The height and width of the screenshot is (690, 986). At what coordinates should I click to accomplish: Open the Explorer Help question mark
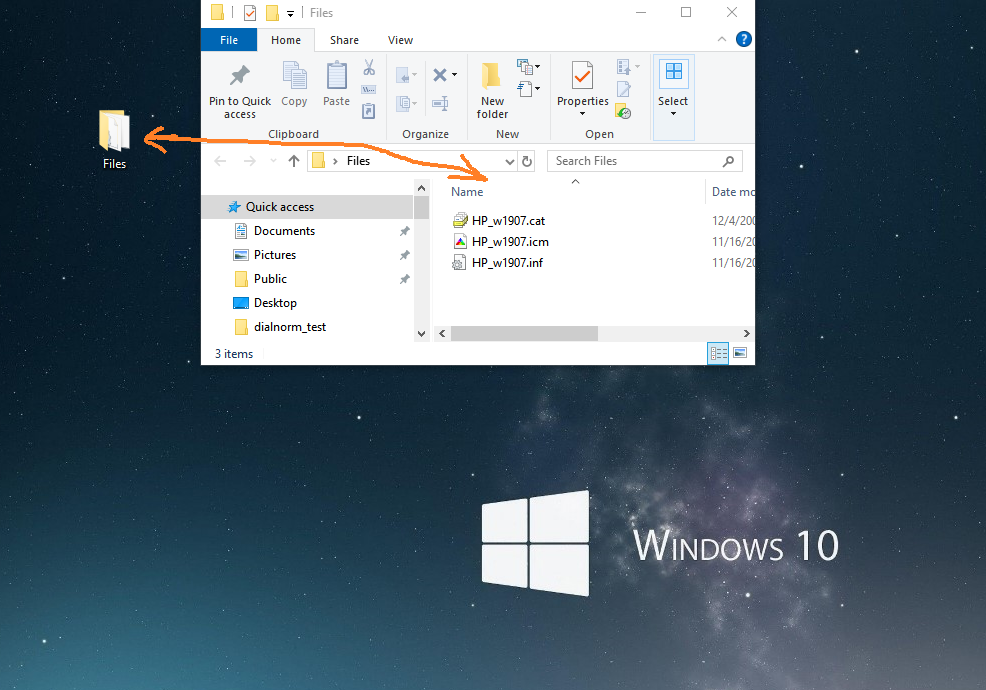pyautogui.click(x=744, y=40)
